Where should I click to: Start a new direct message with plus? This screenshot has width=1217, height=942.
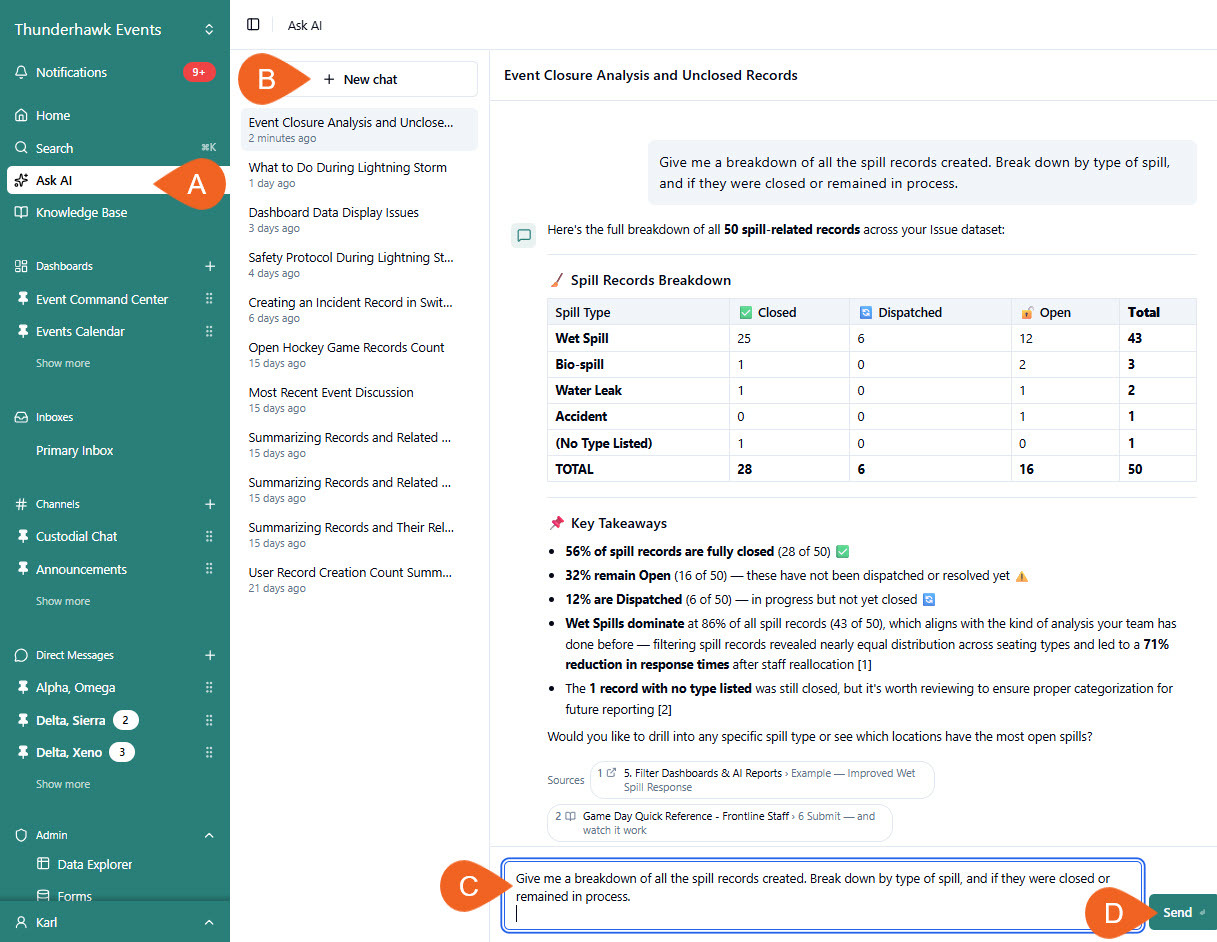click(210, 655)
